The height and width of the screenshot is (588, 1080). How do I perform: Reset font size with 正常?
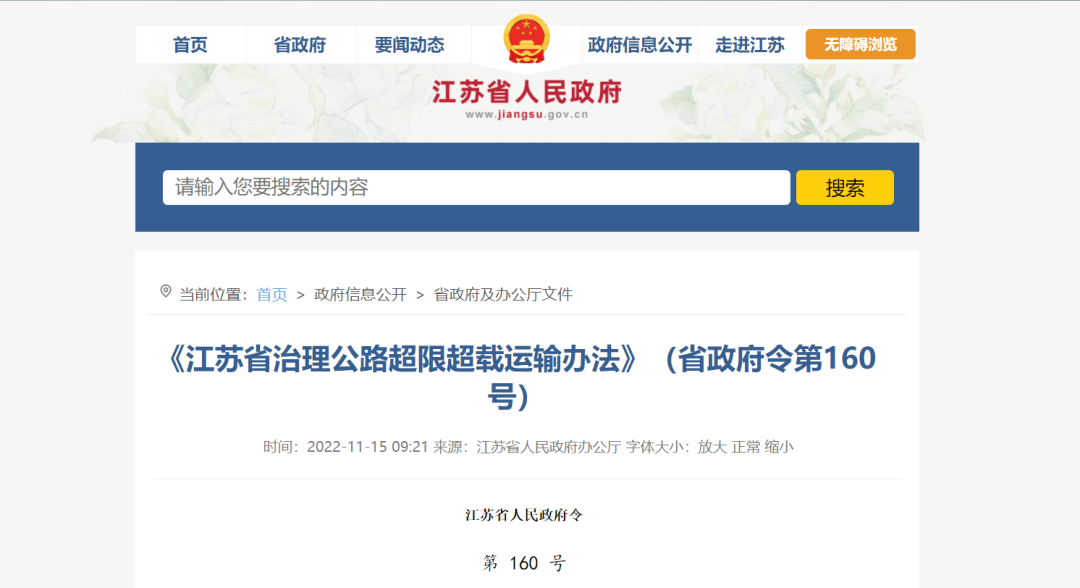pos(746,447)
